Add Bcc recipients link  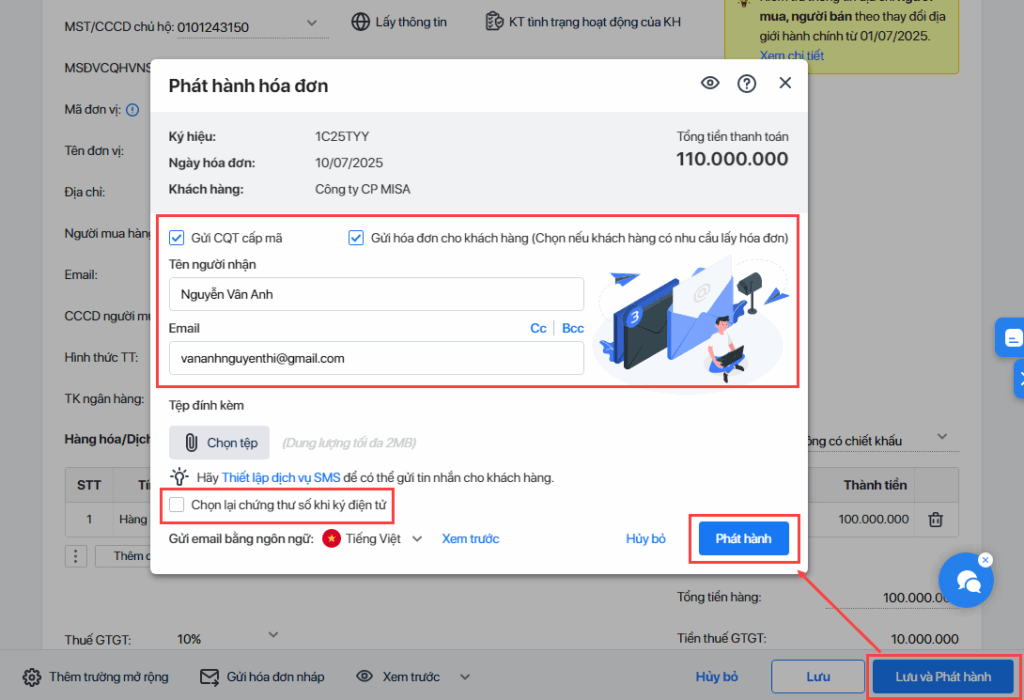pos(573,328)
